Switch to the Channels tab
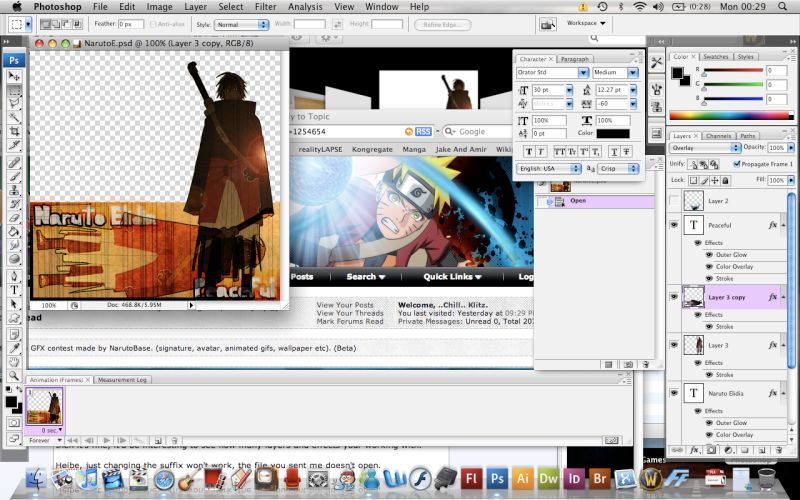The height and width of the screenshot is (500, 800). pos(718,136)
